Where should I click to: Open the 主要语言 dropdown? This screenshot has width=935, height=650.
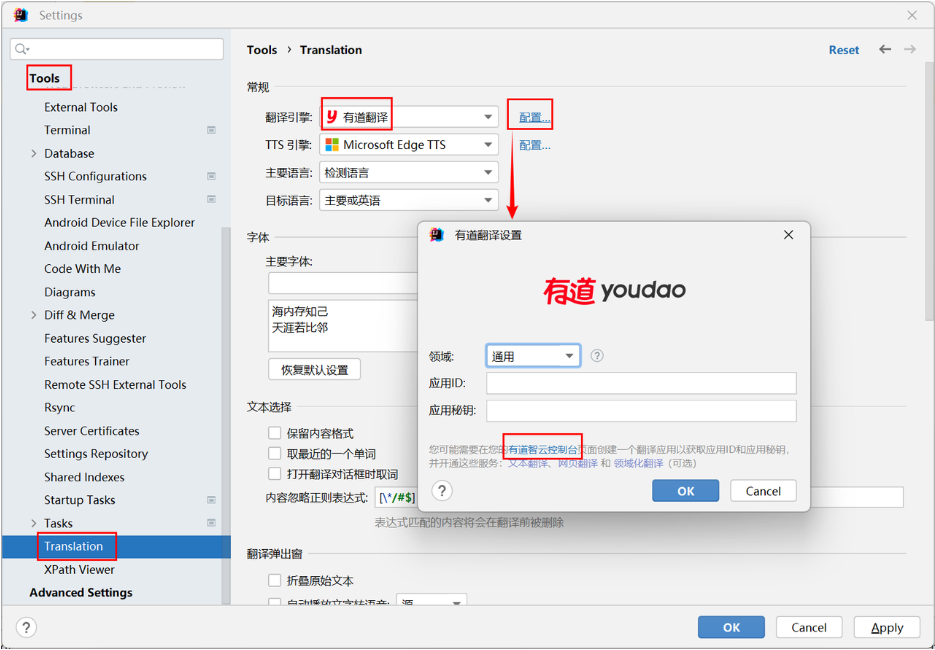(x=409, y=173)
